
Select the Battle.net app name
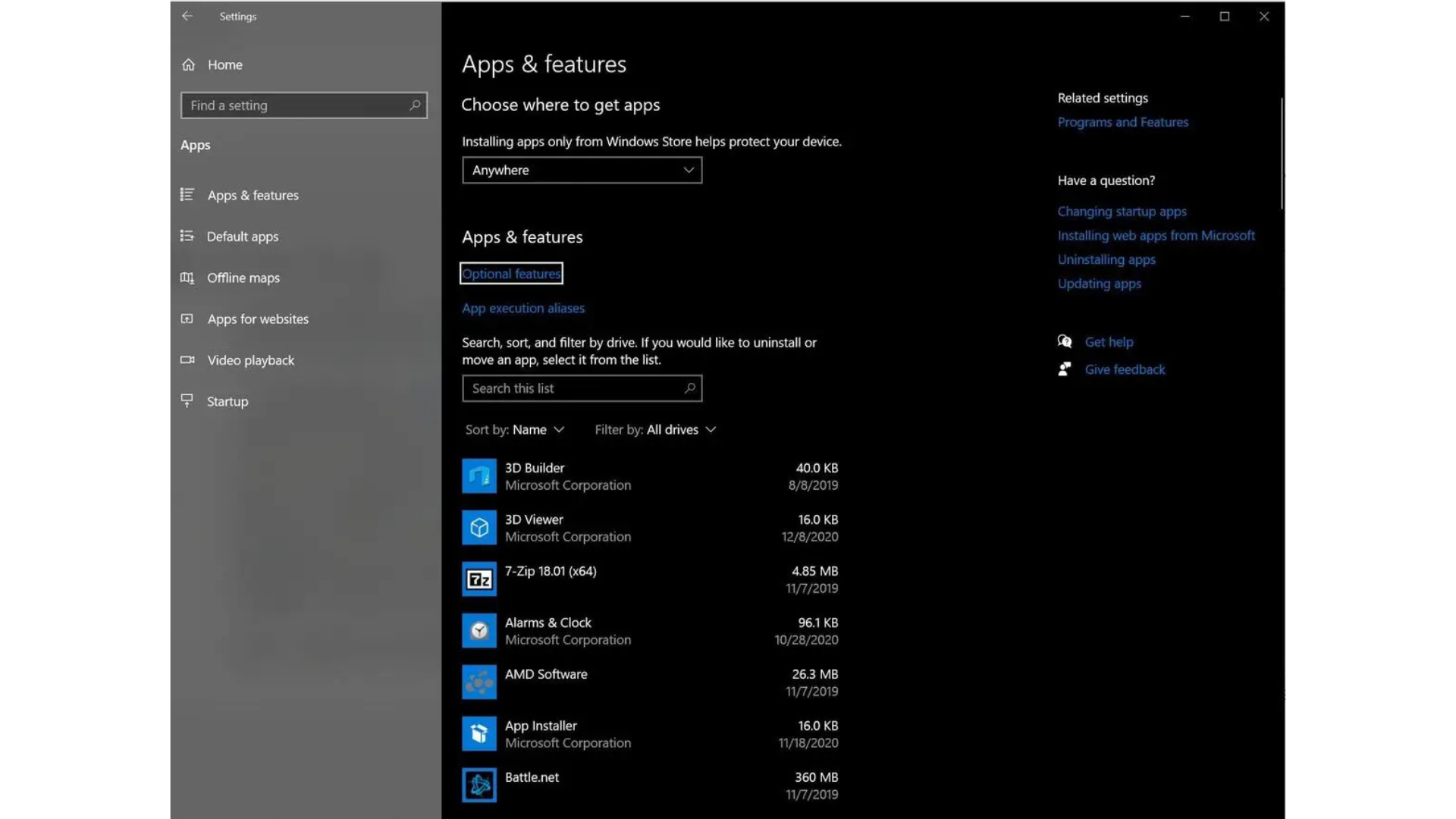[532, 777]
